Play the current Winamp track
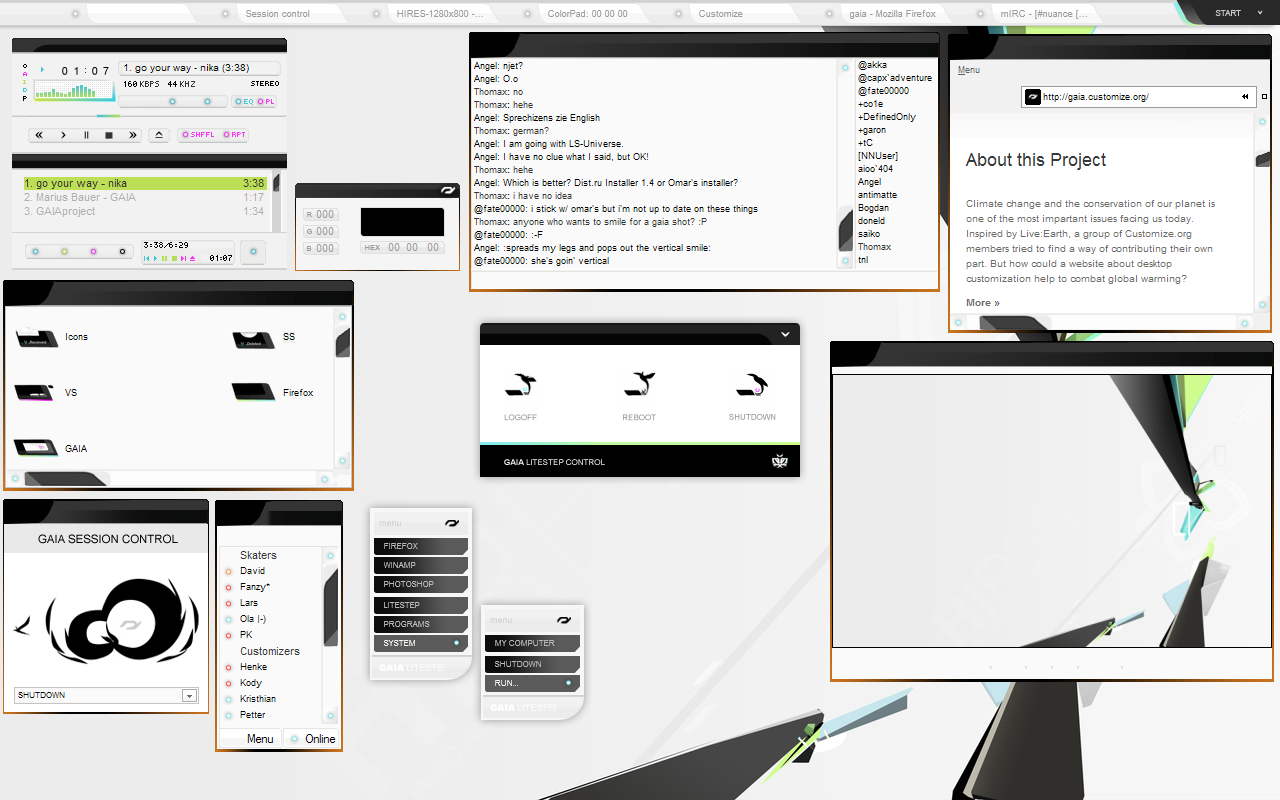Image resolution: width=1280 pixels, height=800 pixels. (x=63, y=135)
